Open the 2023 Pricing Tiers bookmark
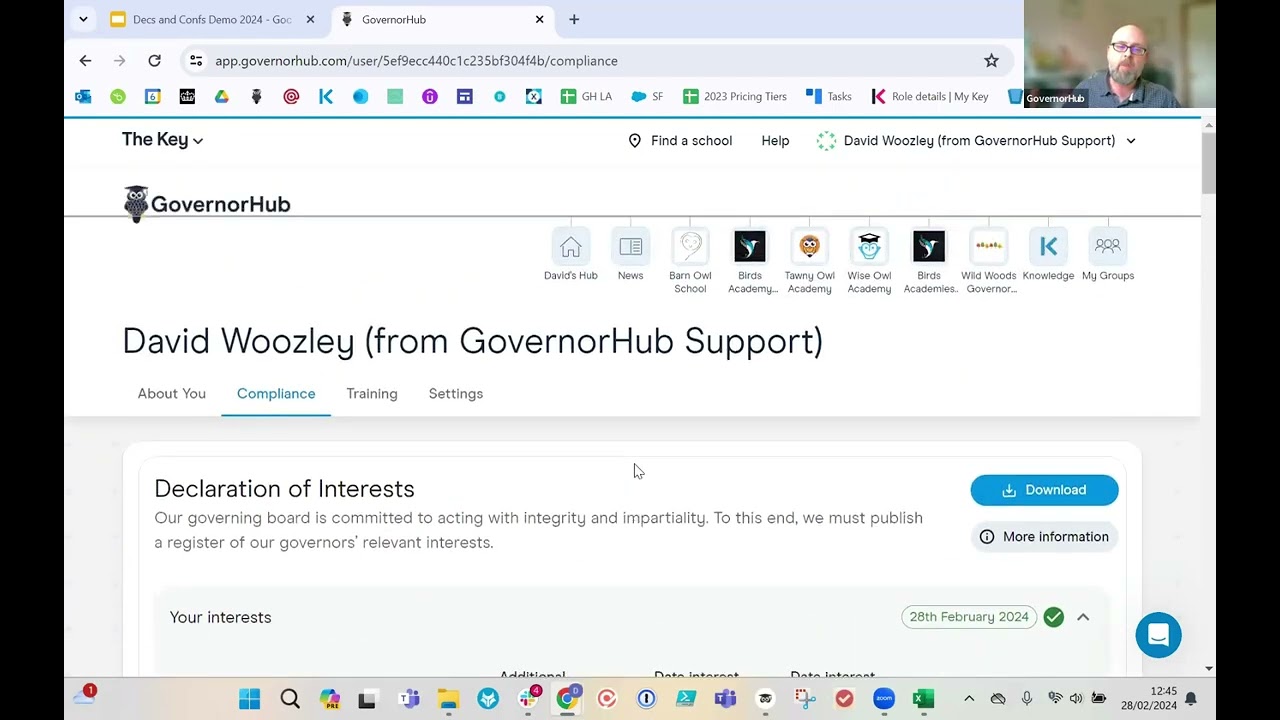This screenshot has height=720, width=1280. [735, 96]
